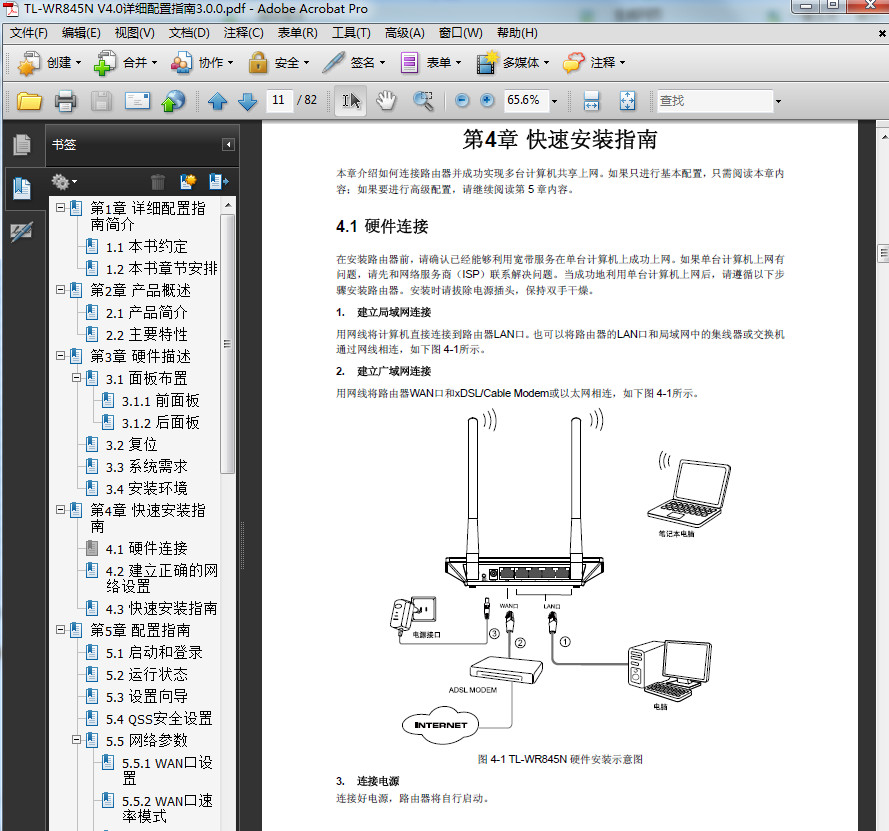
Task: Open the 查找 search box dropdown
Action: [x=781, y=100]
